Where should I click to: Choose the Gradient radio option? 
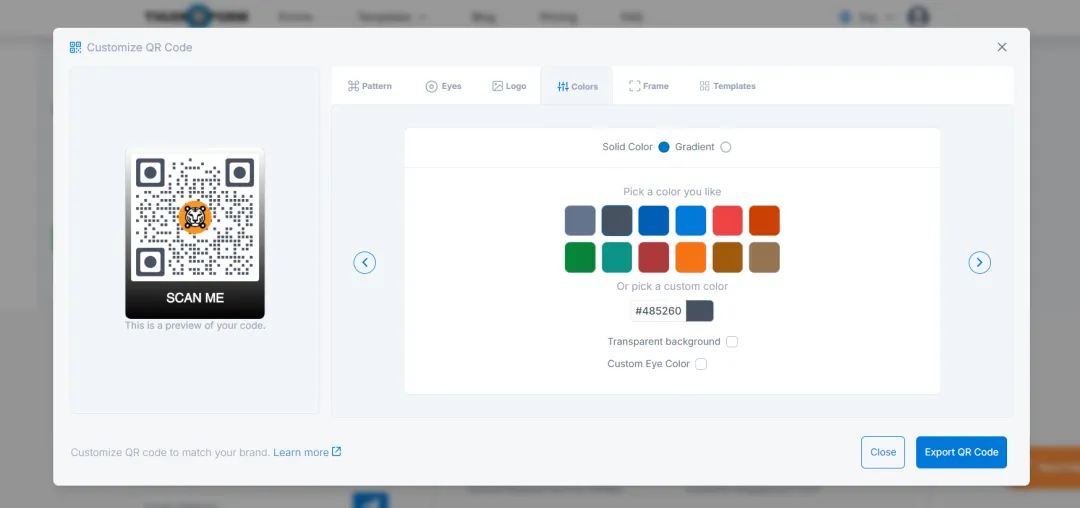[x=725, y=147]
